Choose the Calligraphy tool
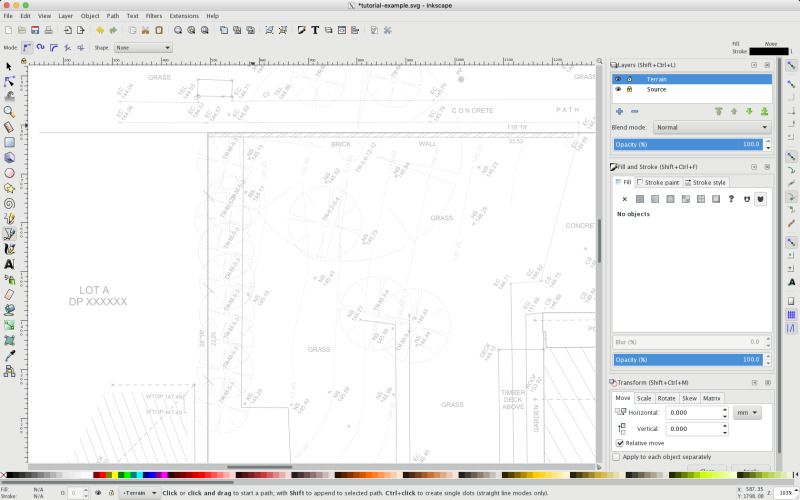This screenshot has width=800, height=500. click(x=9, y=249)
